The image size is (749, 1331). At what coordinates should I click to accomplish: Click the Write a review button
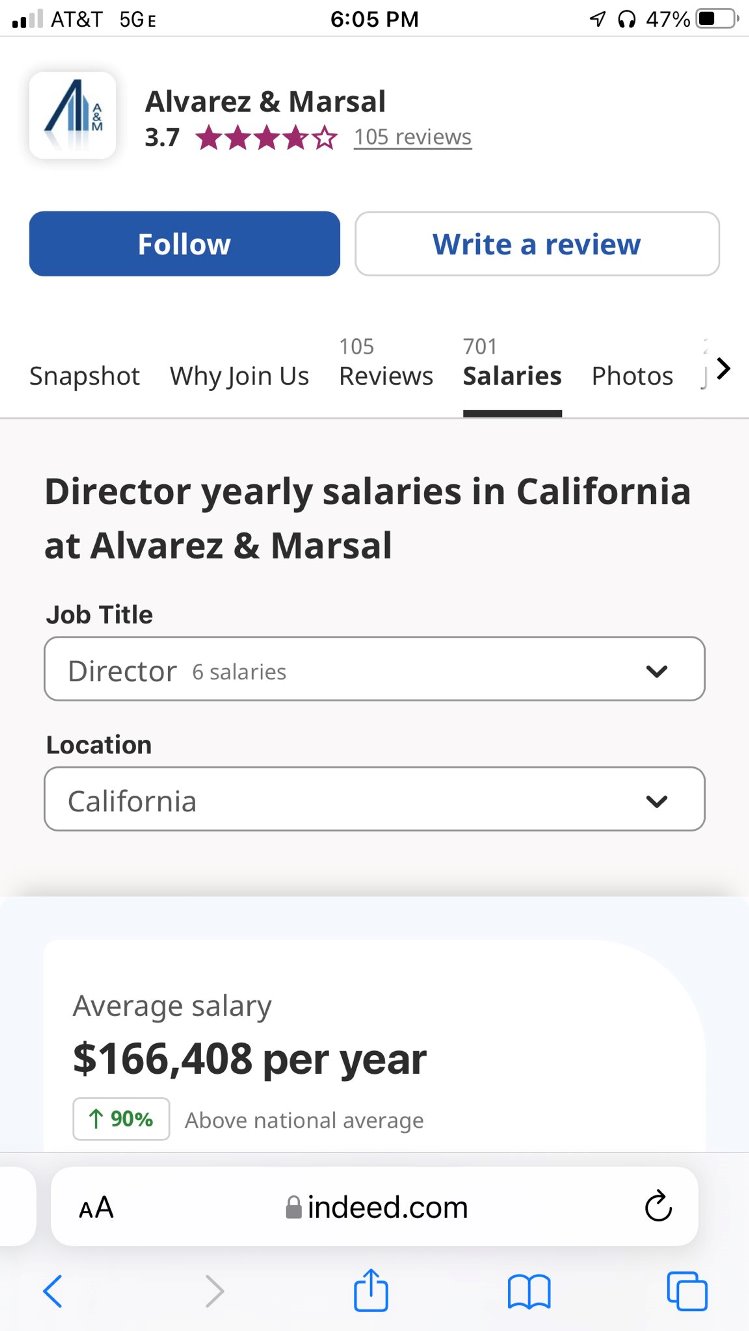pyautogui.click(x=537, y=244)
